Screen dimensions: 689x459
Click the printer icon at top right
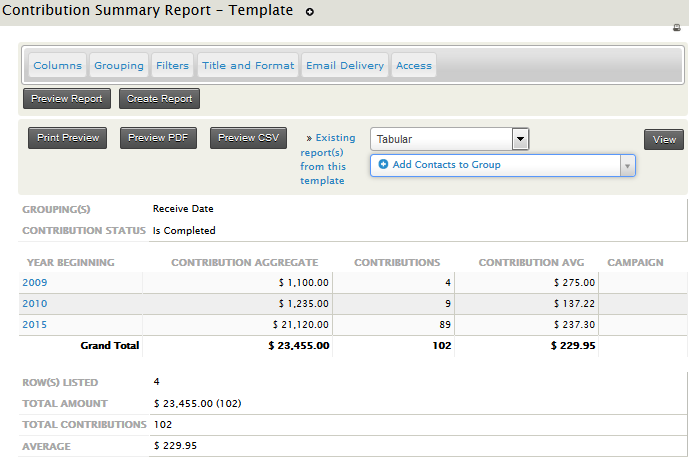pos(679,28)
